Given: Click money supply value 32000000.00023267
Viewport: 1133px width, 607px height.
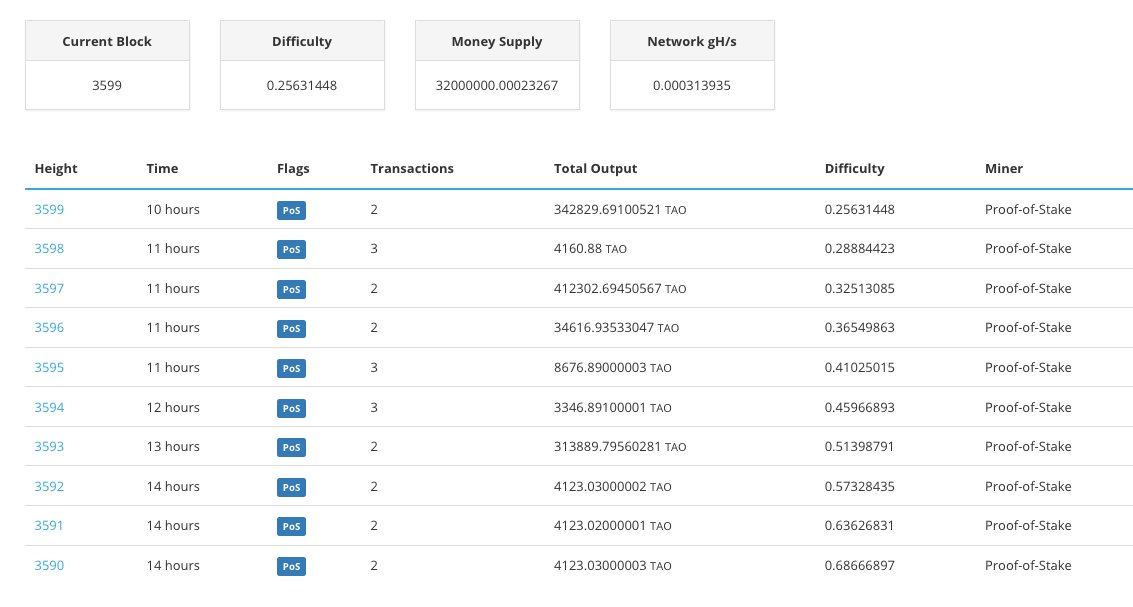Looking at the screenshot, I should 497,85.
